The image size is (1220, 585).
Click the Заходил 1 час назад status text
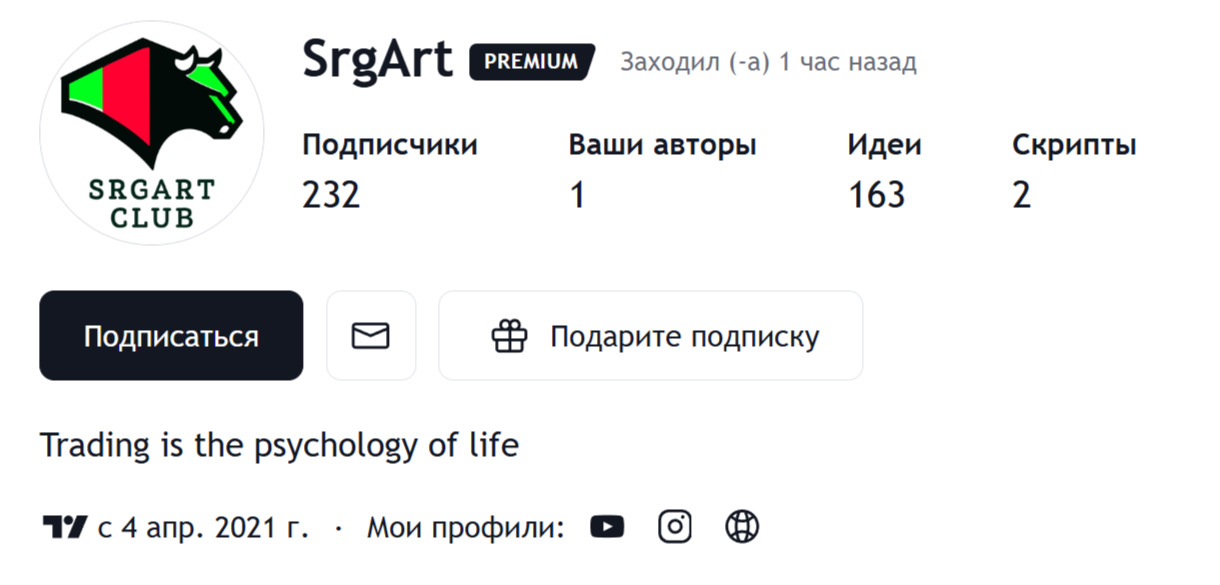coord(770,61)
